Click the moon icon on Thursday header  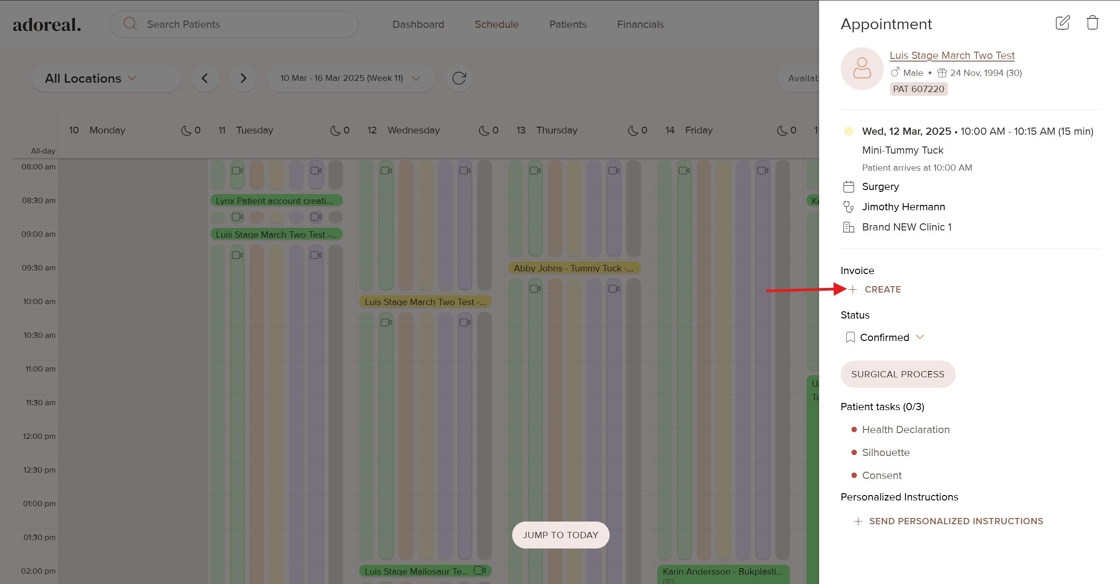(x=633, y=130)
